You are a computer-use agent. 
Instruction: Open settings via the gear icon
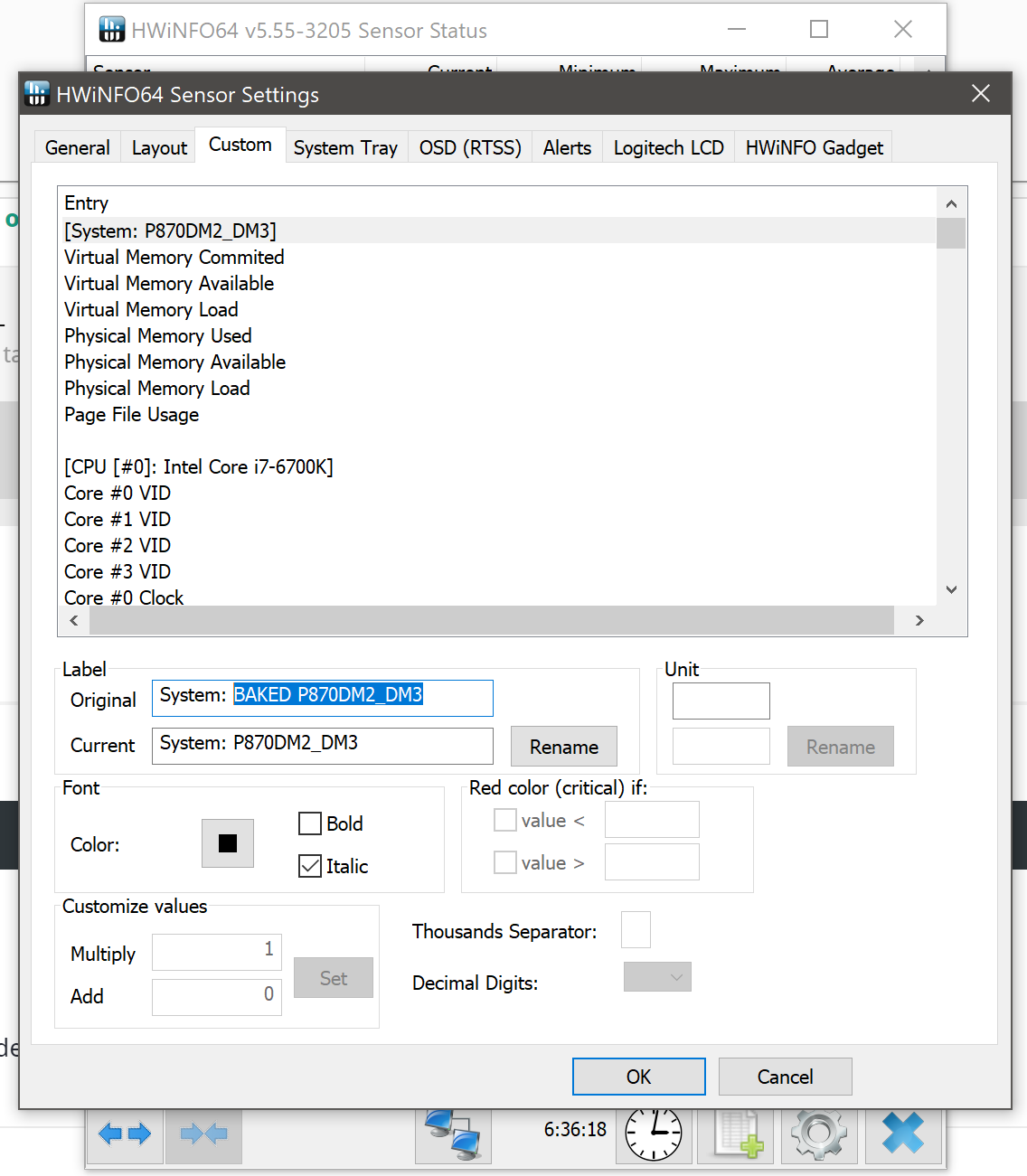819,1134
